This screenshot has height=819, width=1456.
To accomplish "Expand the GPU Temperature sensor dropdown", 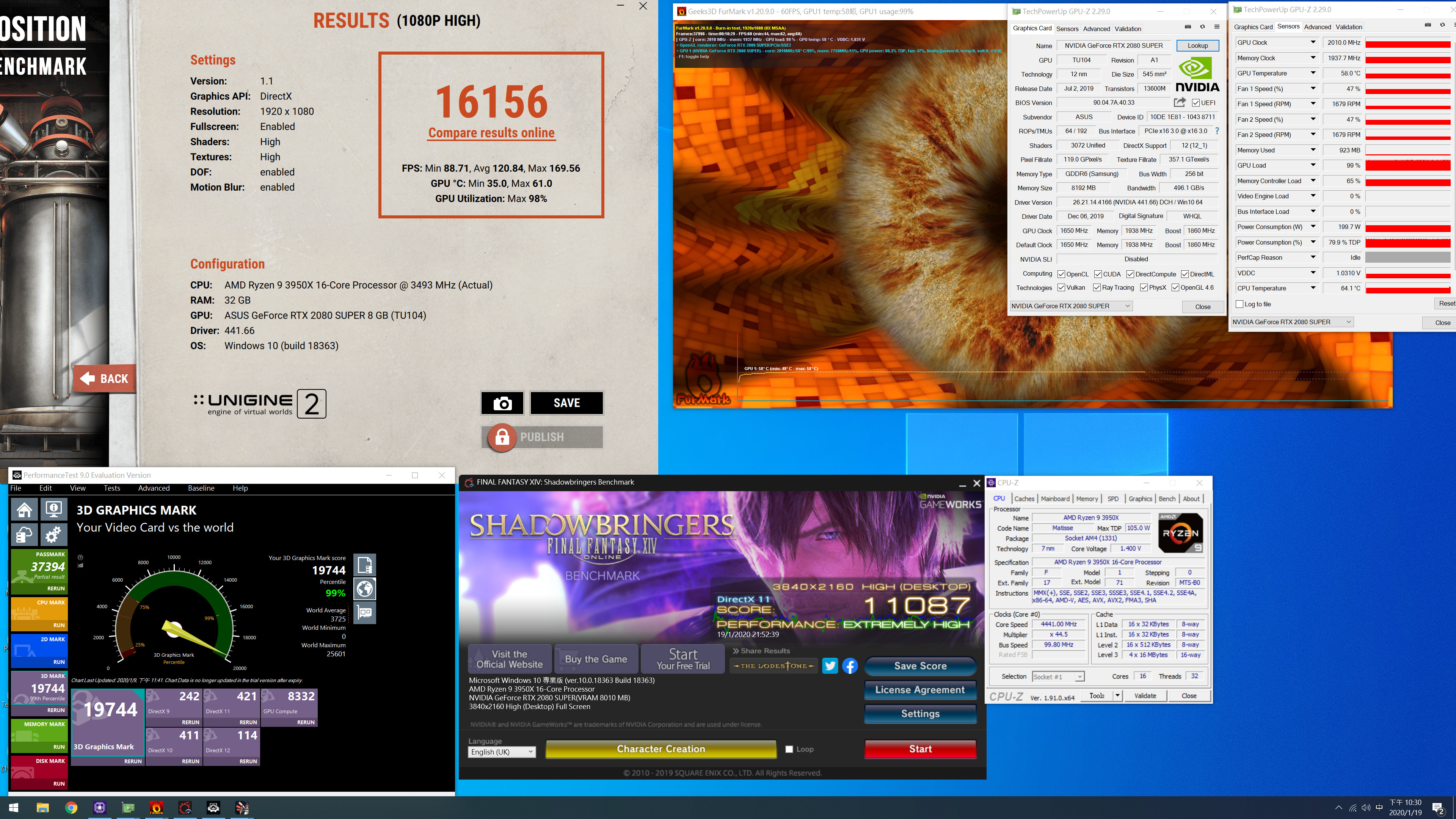I will tap(1313, 73).
